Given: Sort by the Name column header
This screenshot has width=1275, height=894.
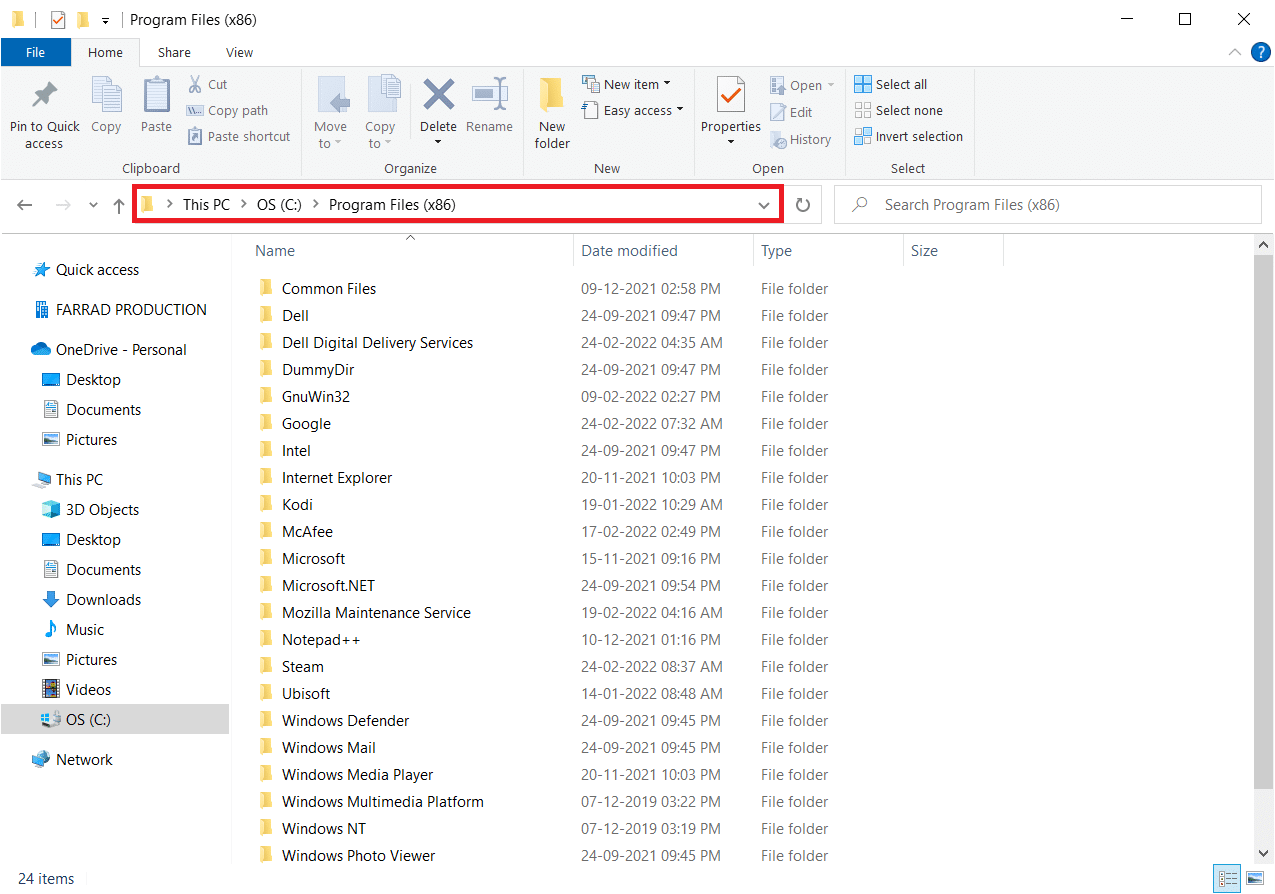Looking at the screenshot, I should tap(410, 251).
